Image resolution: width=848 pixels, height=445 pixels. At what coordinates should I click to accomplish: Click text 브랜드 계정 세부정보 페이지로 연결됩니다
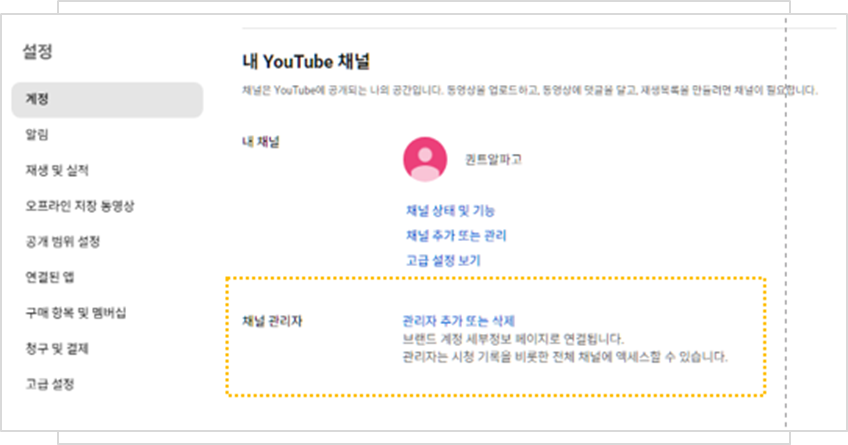pos(513,339)
